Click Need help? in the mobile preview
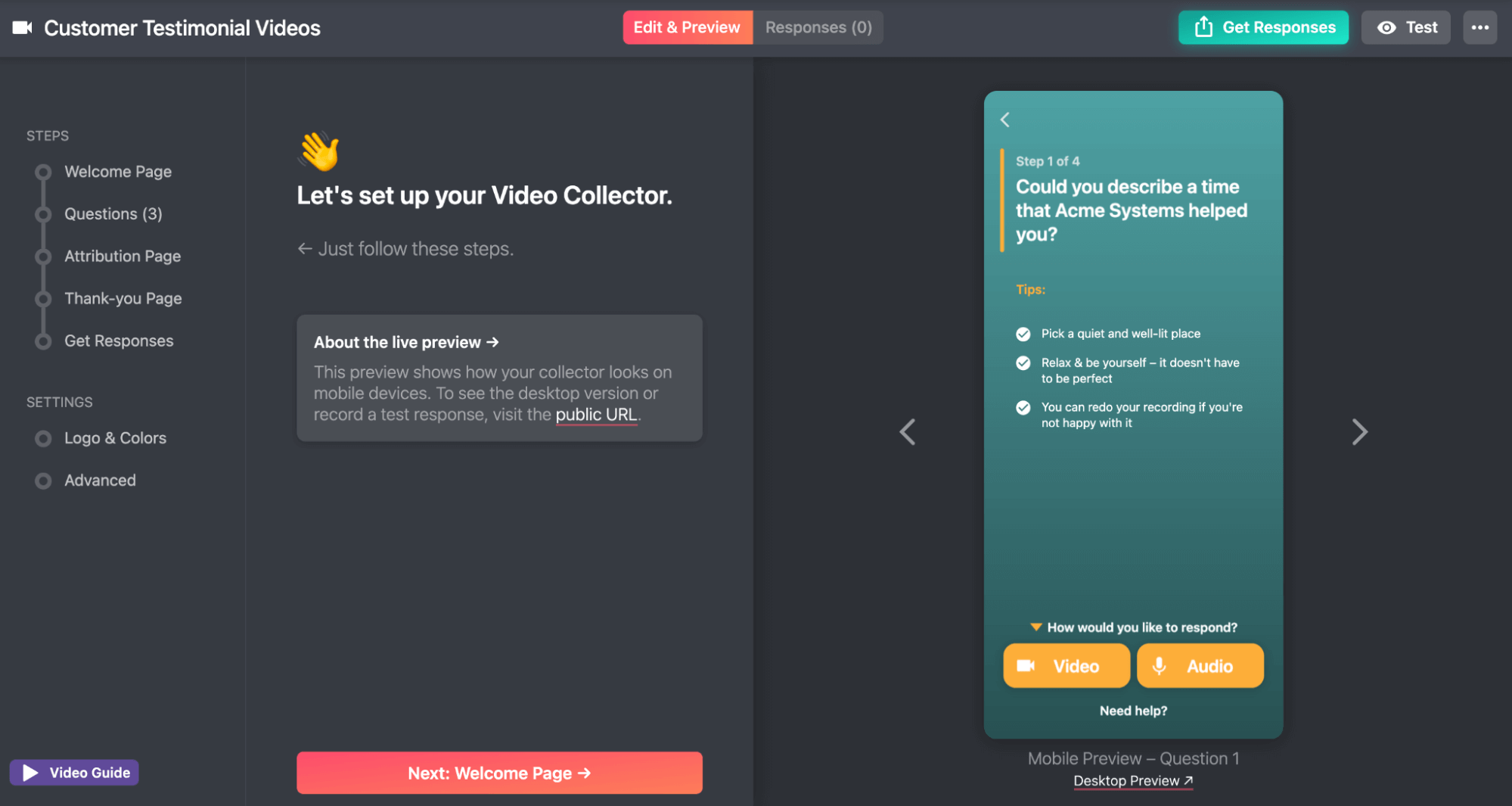 [x=1132, y=710]
